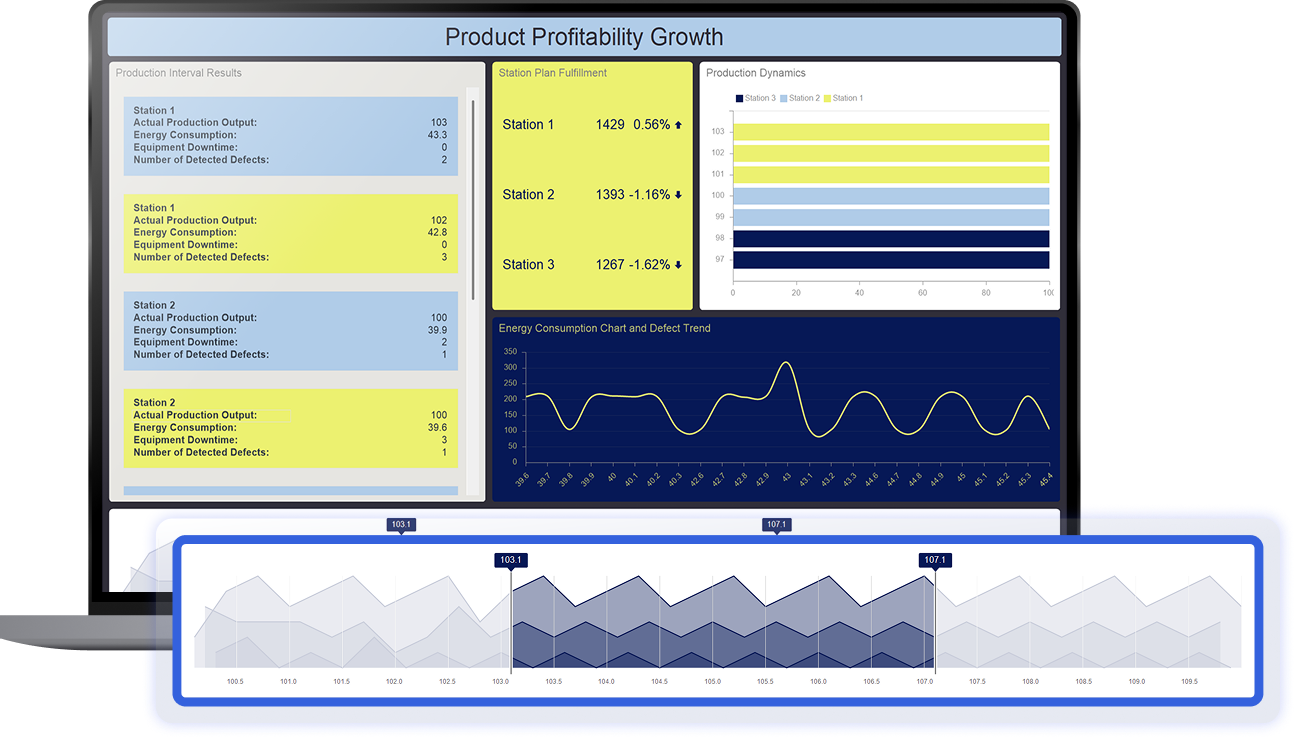Click the Station 1 upward trend arrow

[x=678, y=124]
